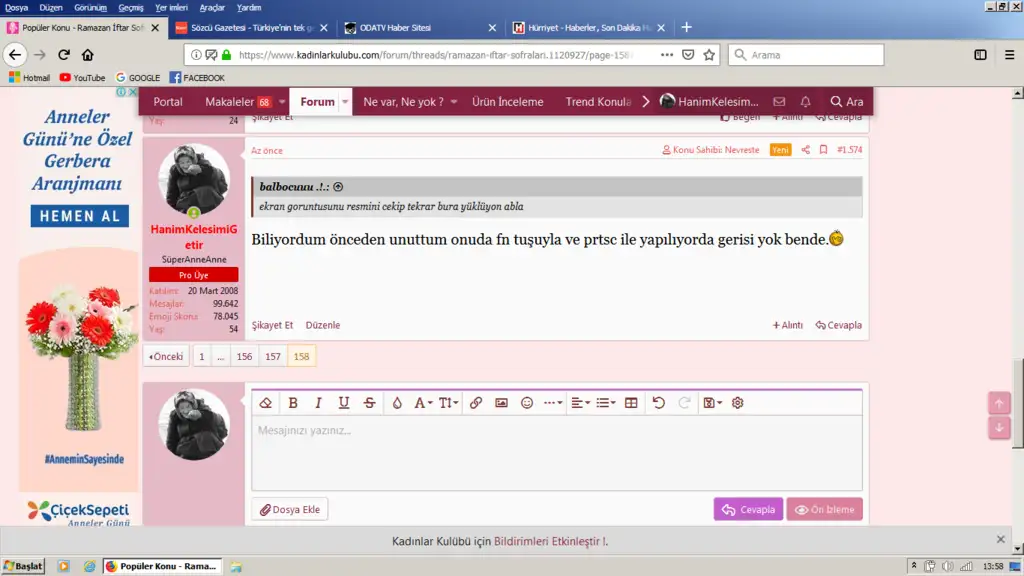This screenshot has height=576, width=1024.
Task: Insert a table with the table icon
Action: [x=631, y=403]
